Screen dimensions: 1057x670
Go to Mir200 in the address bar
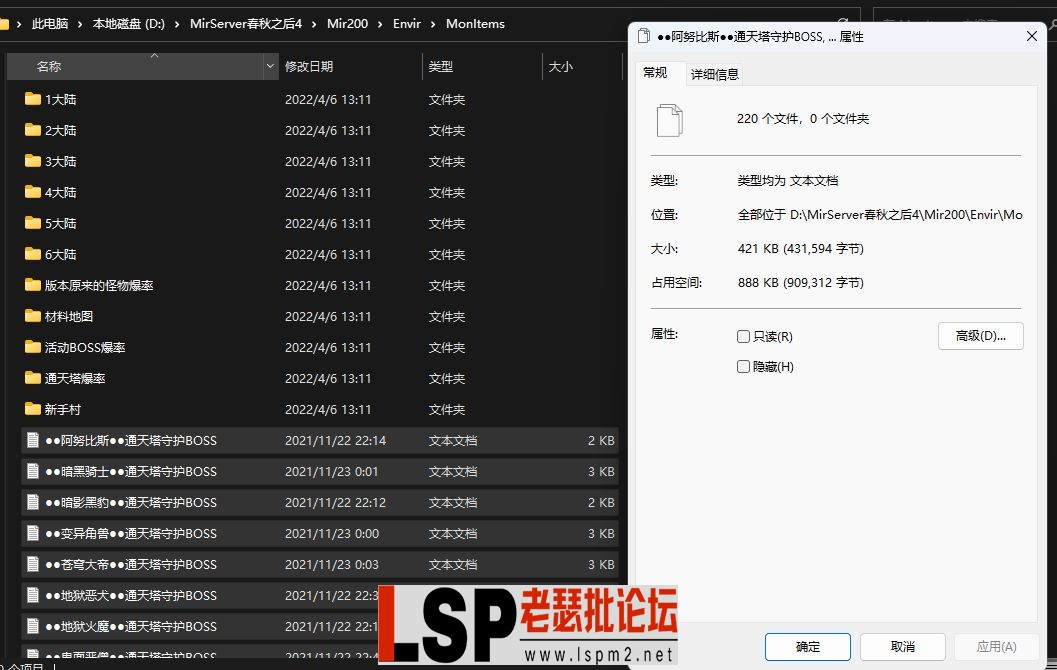tap(347, 24)
